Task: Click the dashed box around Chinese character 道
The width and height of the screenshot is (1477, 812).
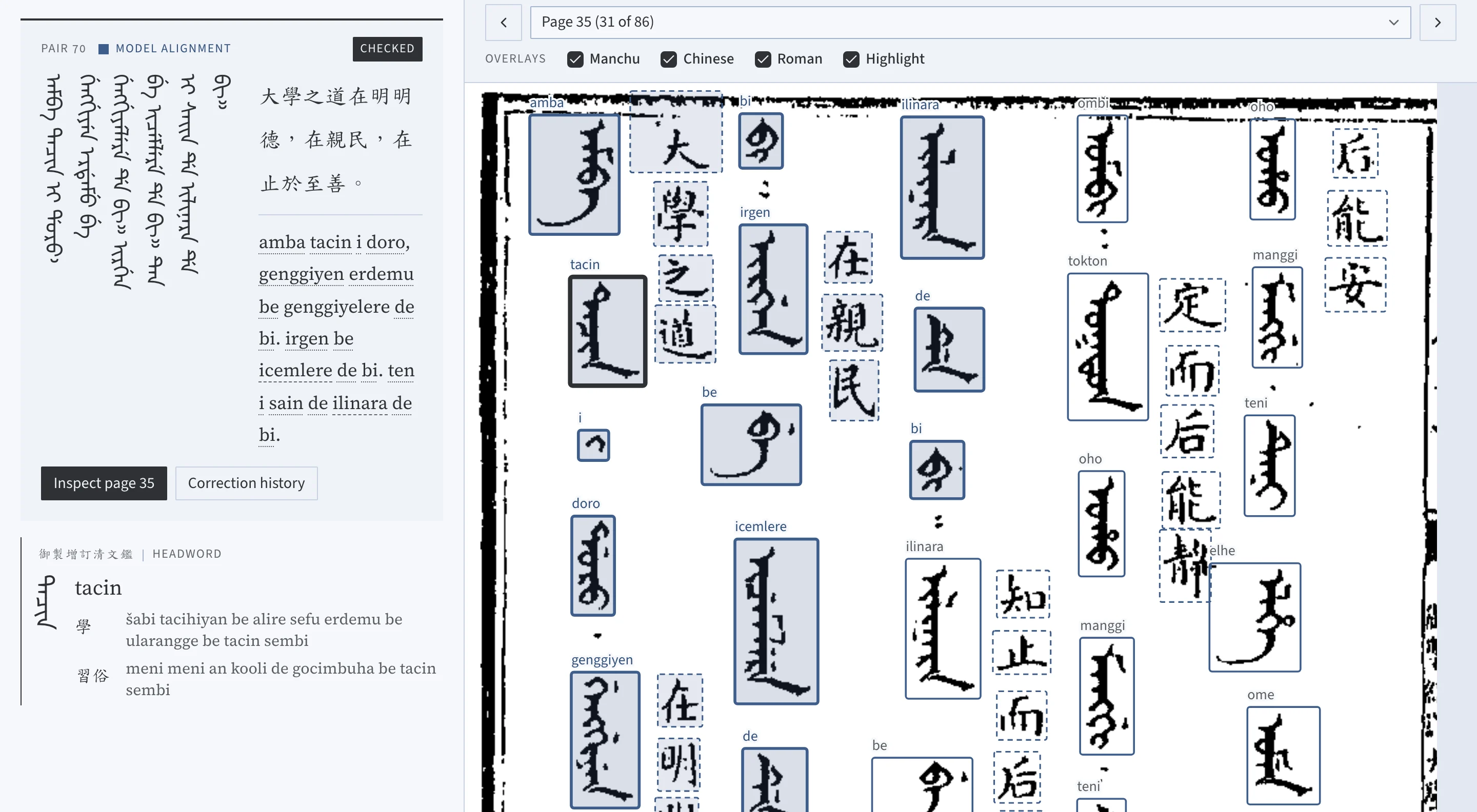Action: click(685, 334)
